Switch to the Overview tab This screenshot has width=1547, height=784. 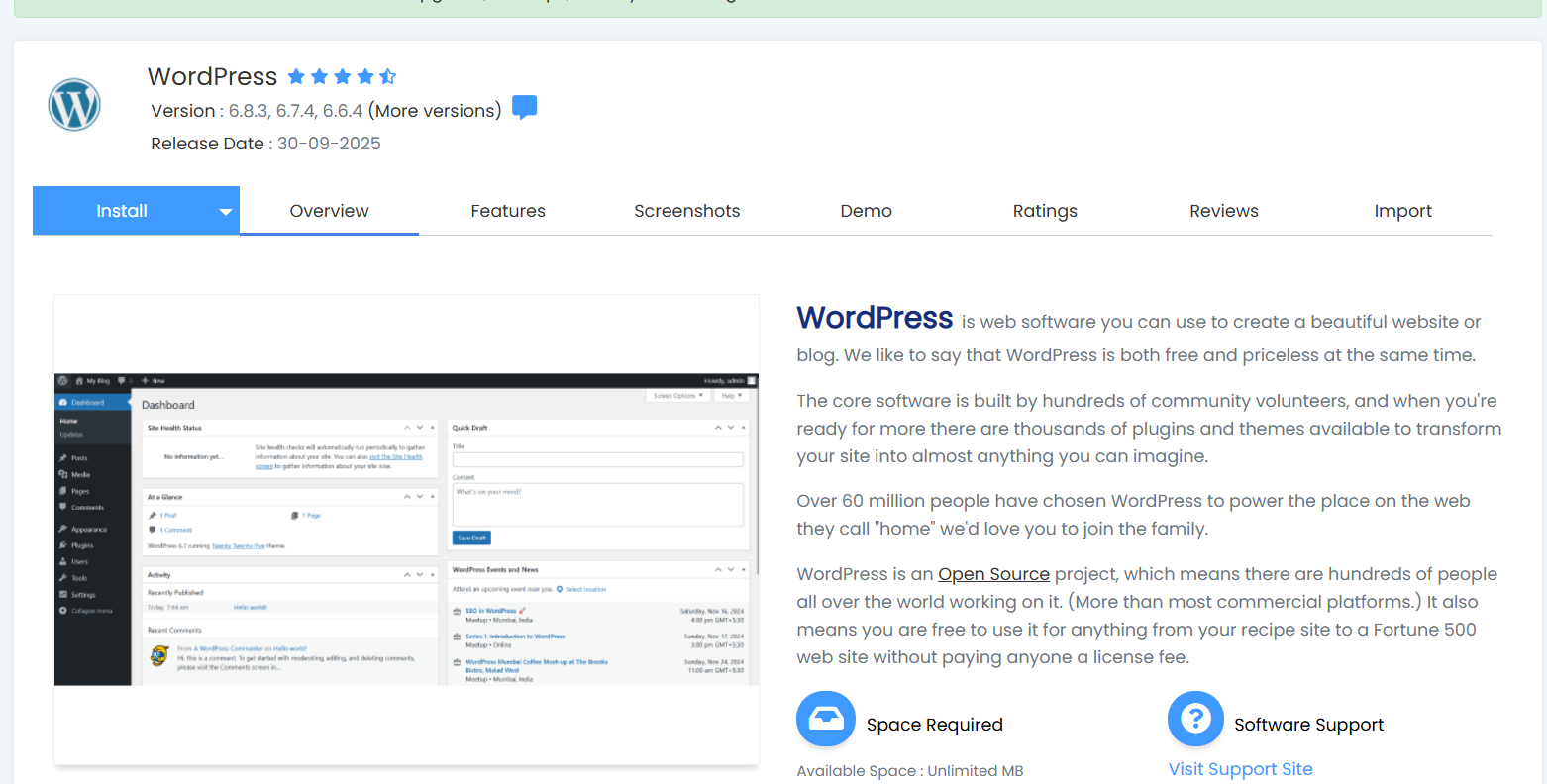[x=329, y=211]
